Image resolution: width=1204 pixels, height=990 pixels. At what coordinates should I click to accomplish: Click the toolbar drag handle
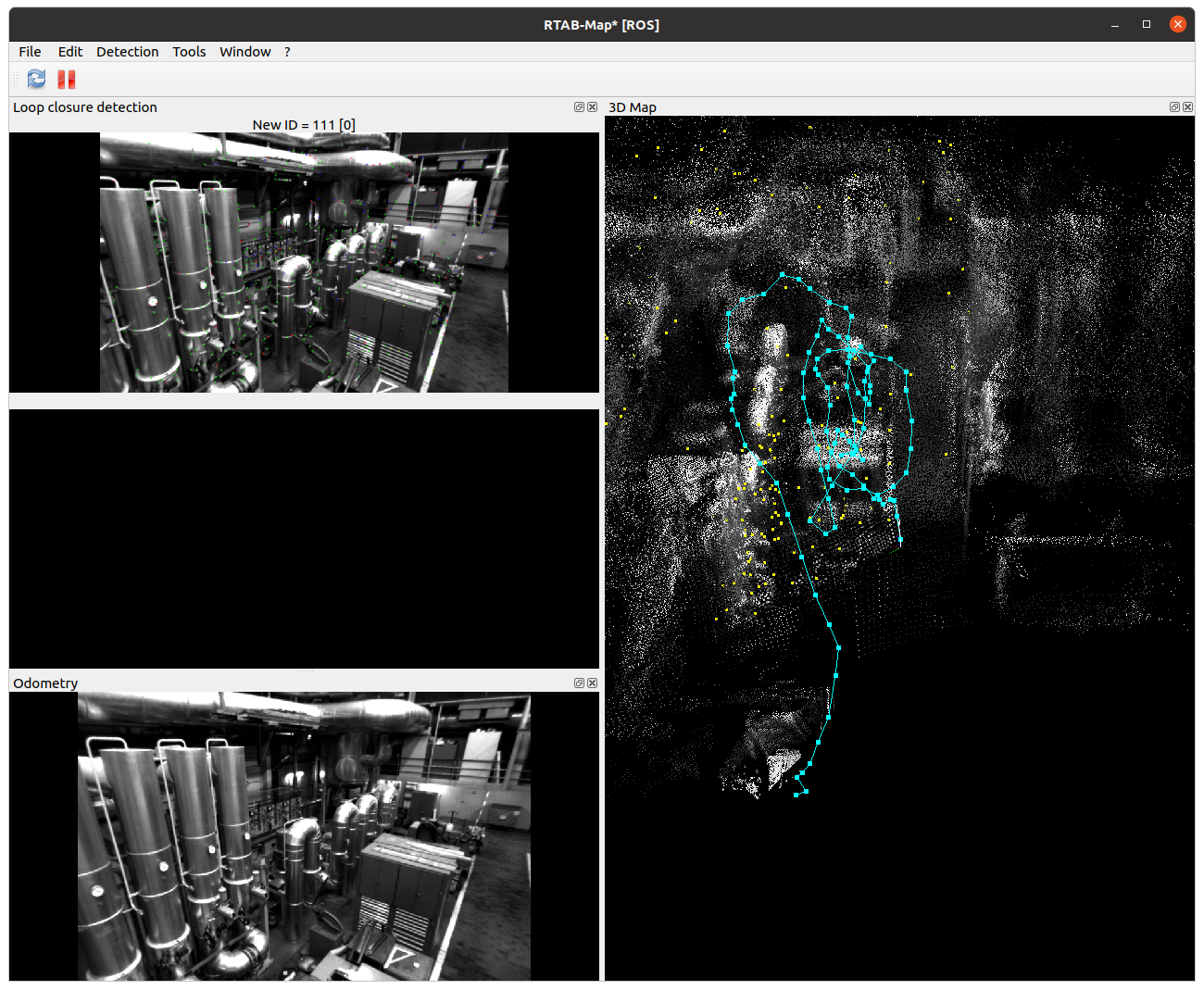click(x=16, y=80)
